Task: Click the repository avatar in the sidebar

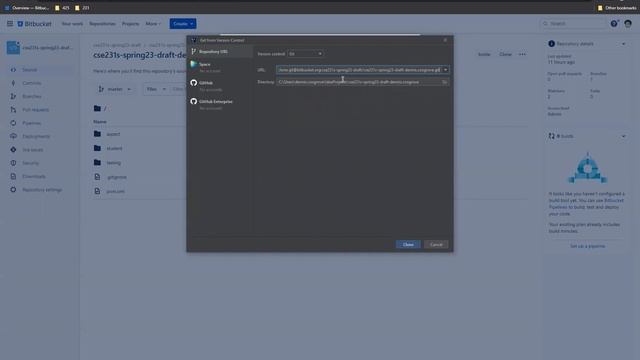Action: (13, 48)
